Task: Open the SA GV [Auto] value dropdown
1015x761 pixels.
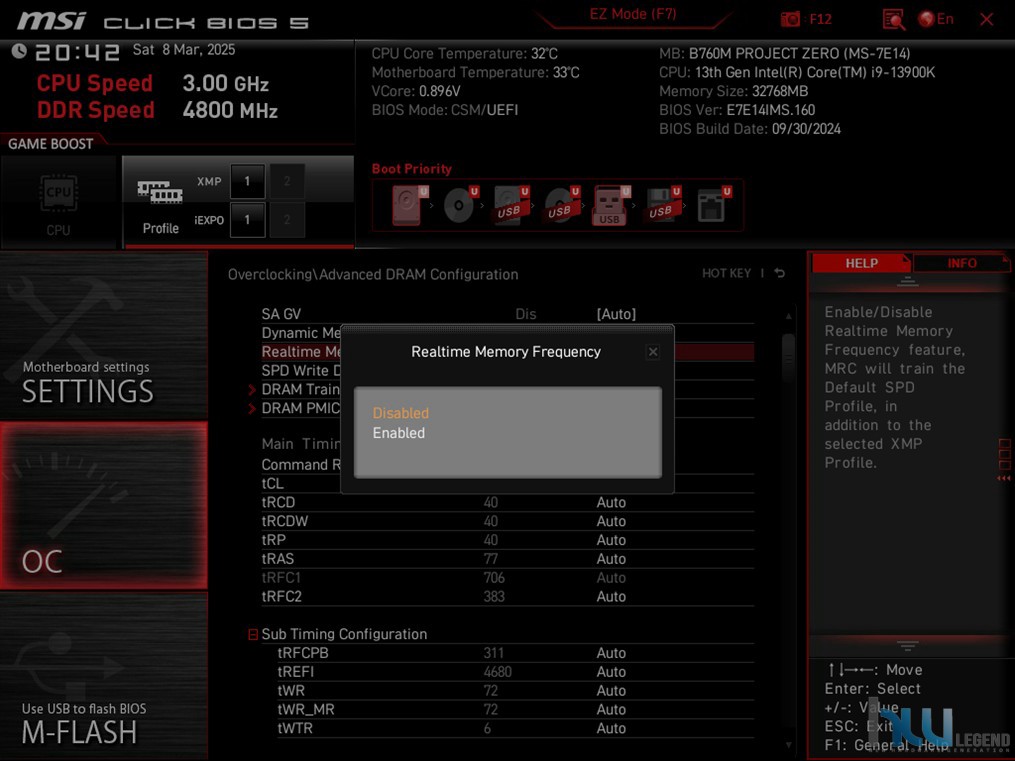Action: pos(616,314)
